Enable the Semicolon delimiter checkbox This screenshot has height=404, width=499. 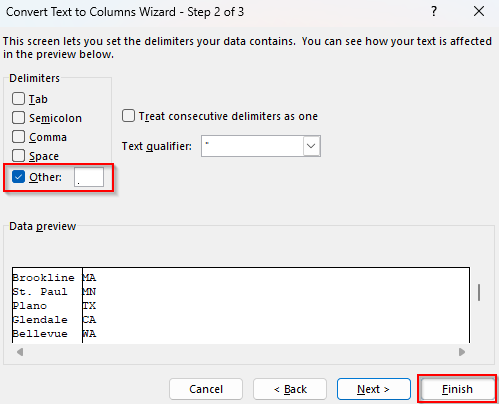(18, 118)
